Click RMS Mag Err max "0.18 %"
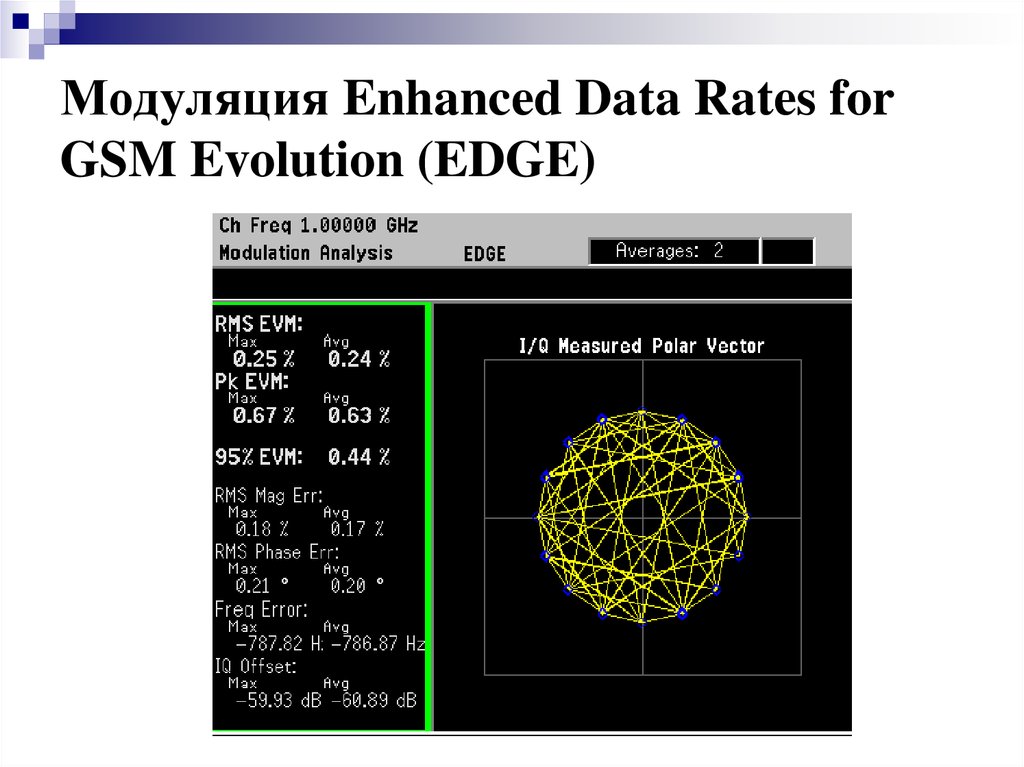The height and width of the screenshot is (767, 1024). pyautogui.click(x=262, y=529)
